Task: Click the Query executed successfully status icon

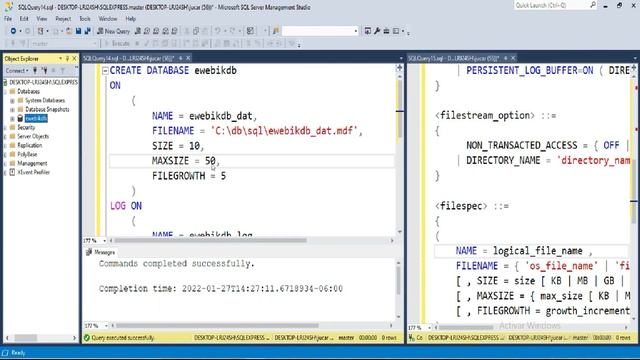Action: pyautogui.click(x=87, y=338)
